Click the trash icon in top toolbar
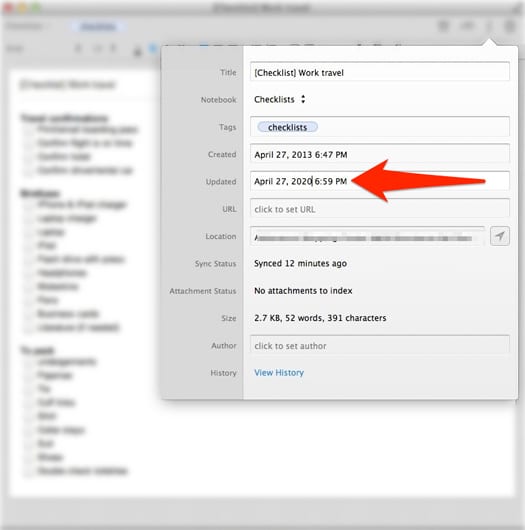The image size is (525, 530). pos(510,26)
